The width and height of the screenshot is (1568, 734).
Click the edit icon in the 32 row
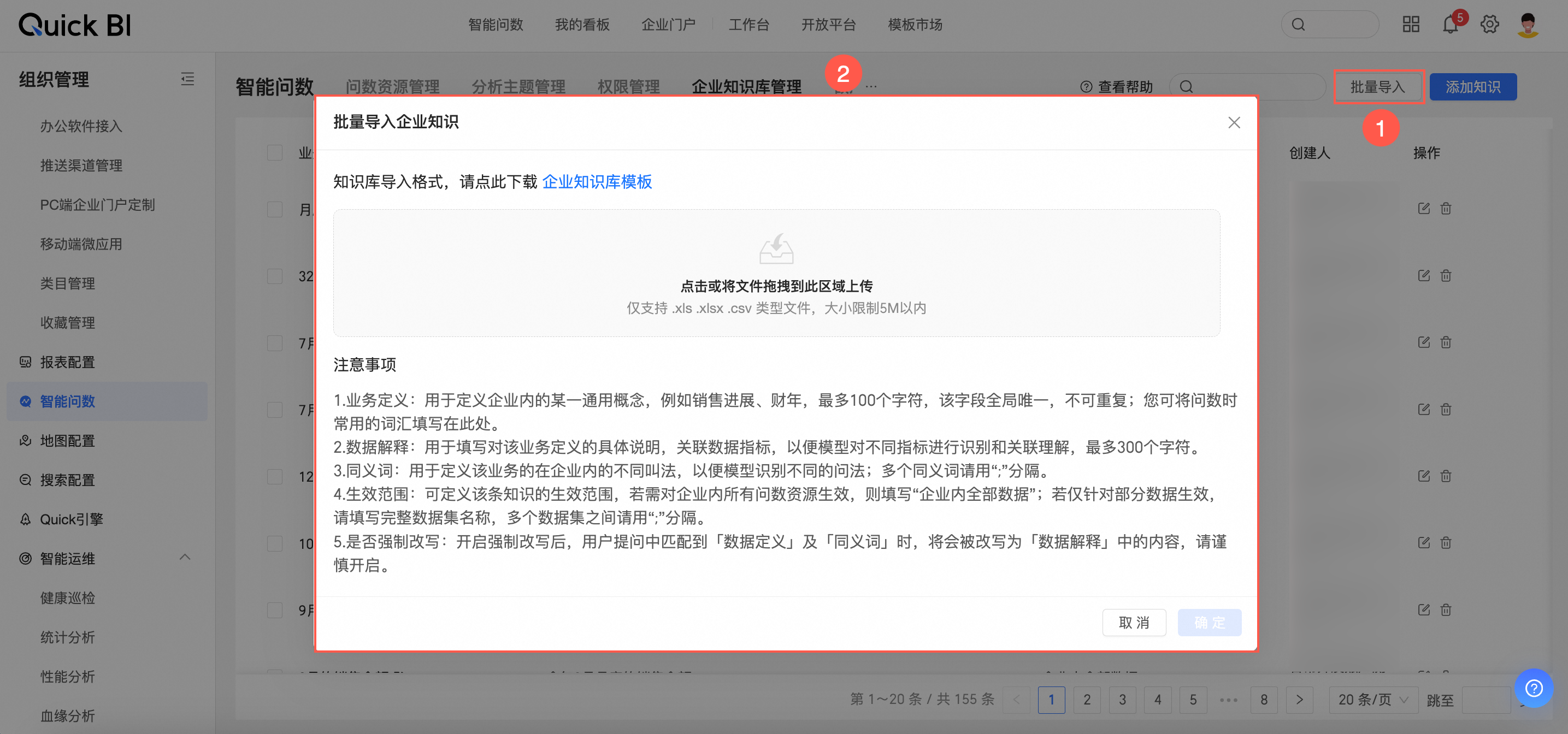pos(1424,276)
